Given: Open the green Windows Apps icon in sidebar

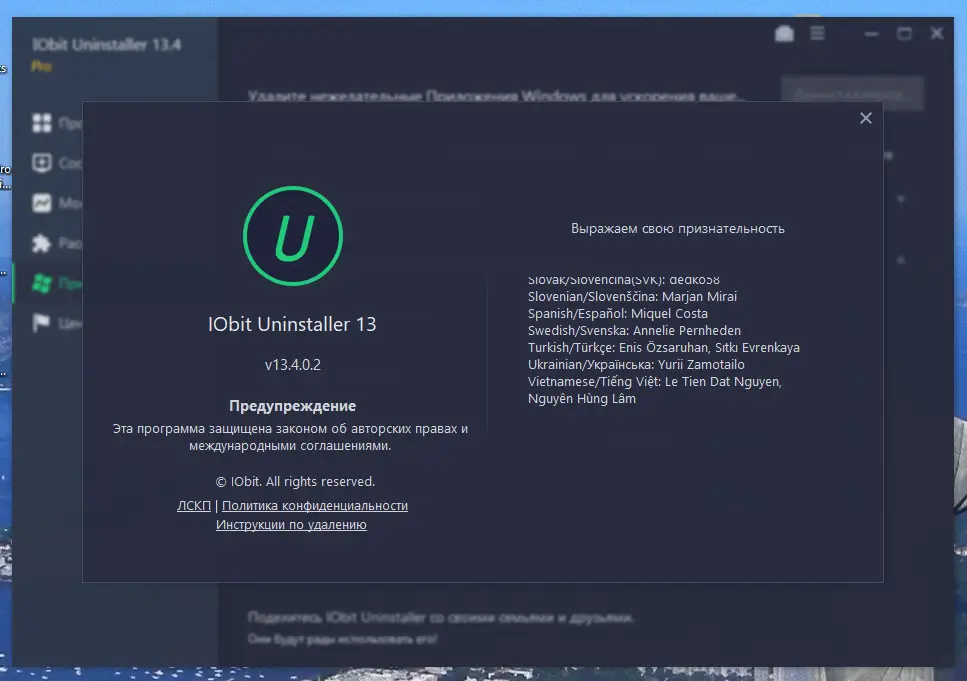Looking at the screenshot, I should click(44, 283).
